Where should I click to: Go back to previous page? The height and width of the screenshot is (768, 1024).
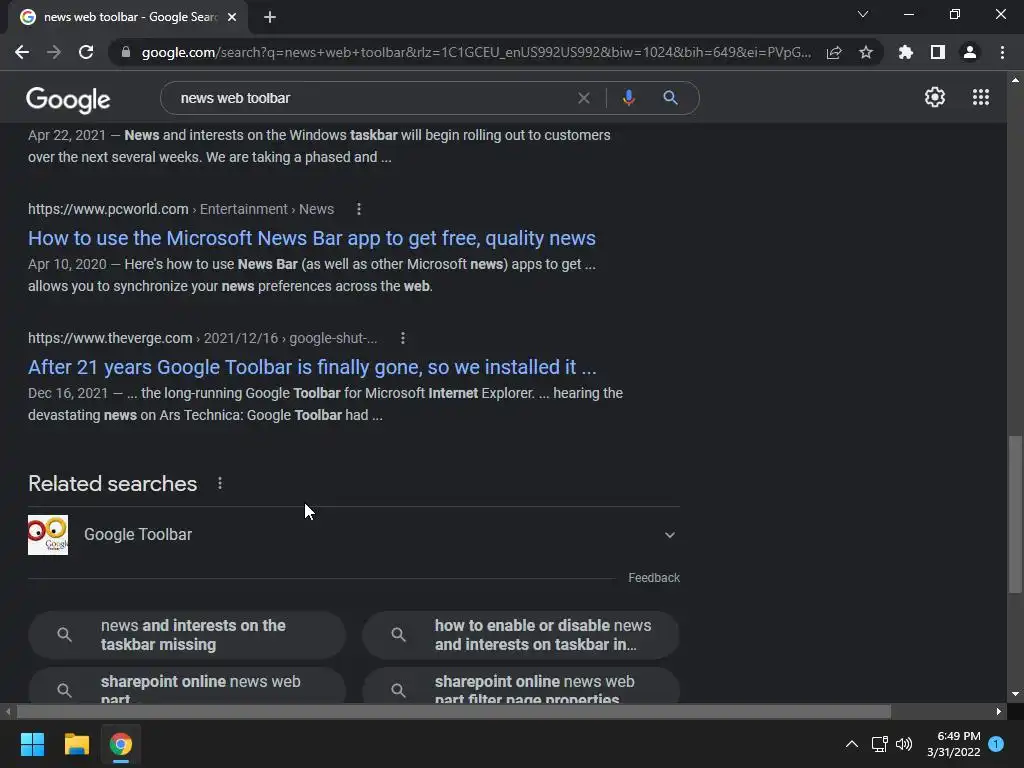click(22, 52)
